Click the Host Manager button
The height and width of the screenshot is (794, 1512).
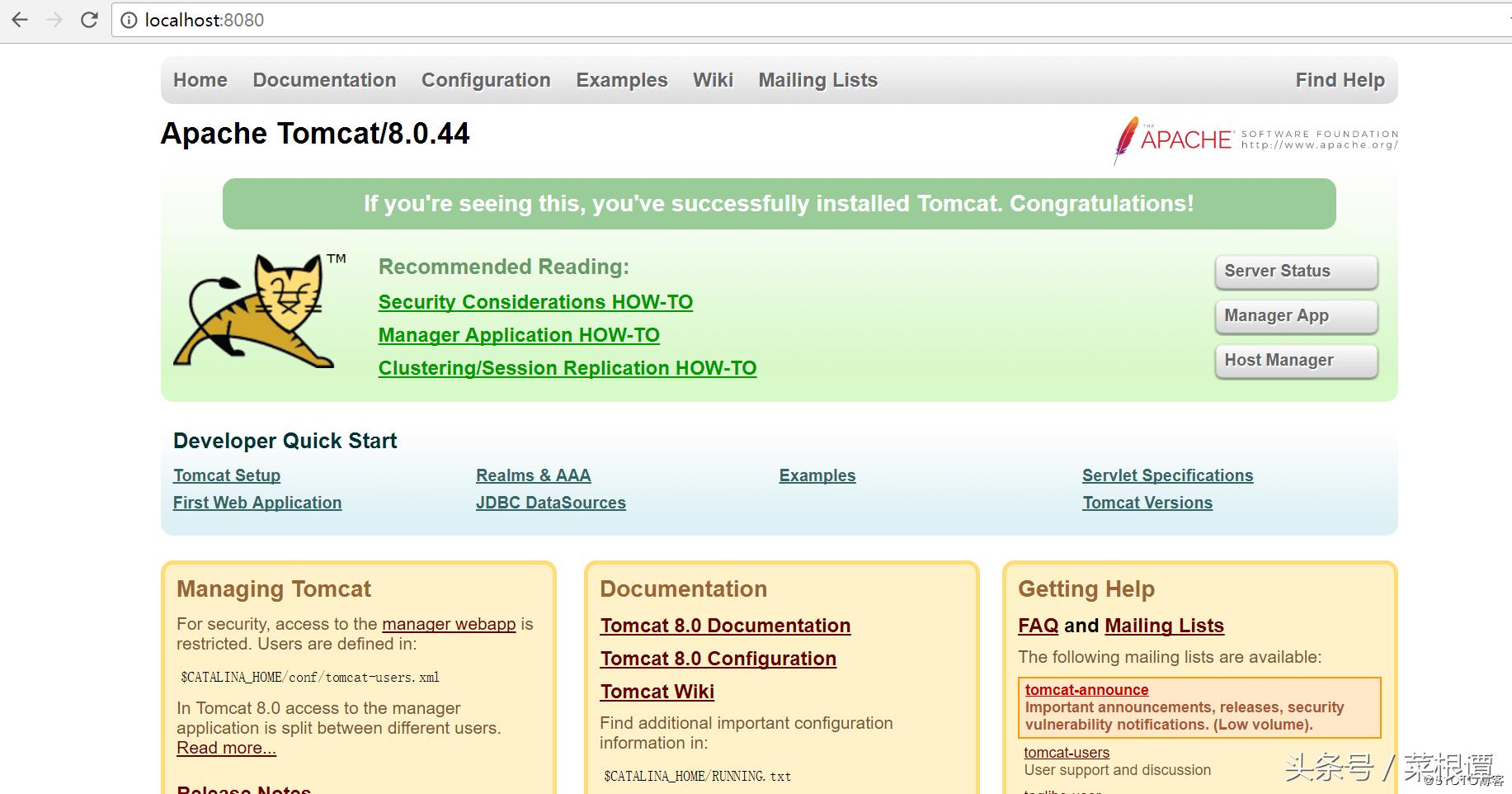(1296, 361)
